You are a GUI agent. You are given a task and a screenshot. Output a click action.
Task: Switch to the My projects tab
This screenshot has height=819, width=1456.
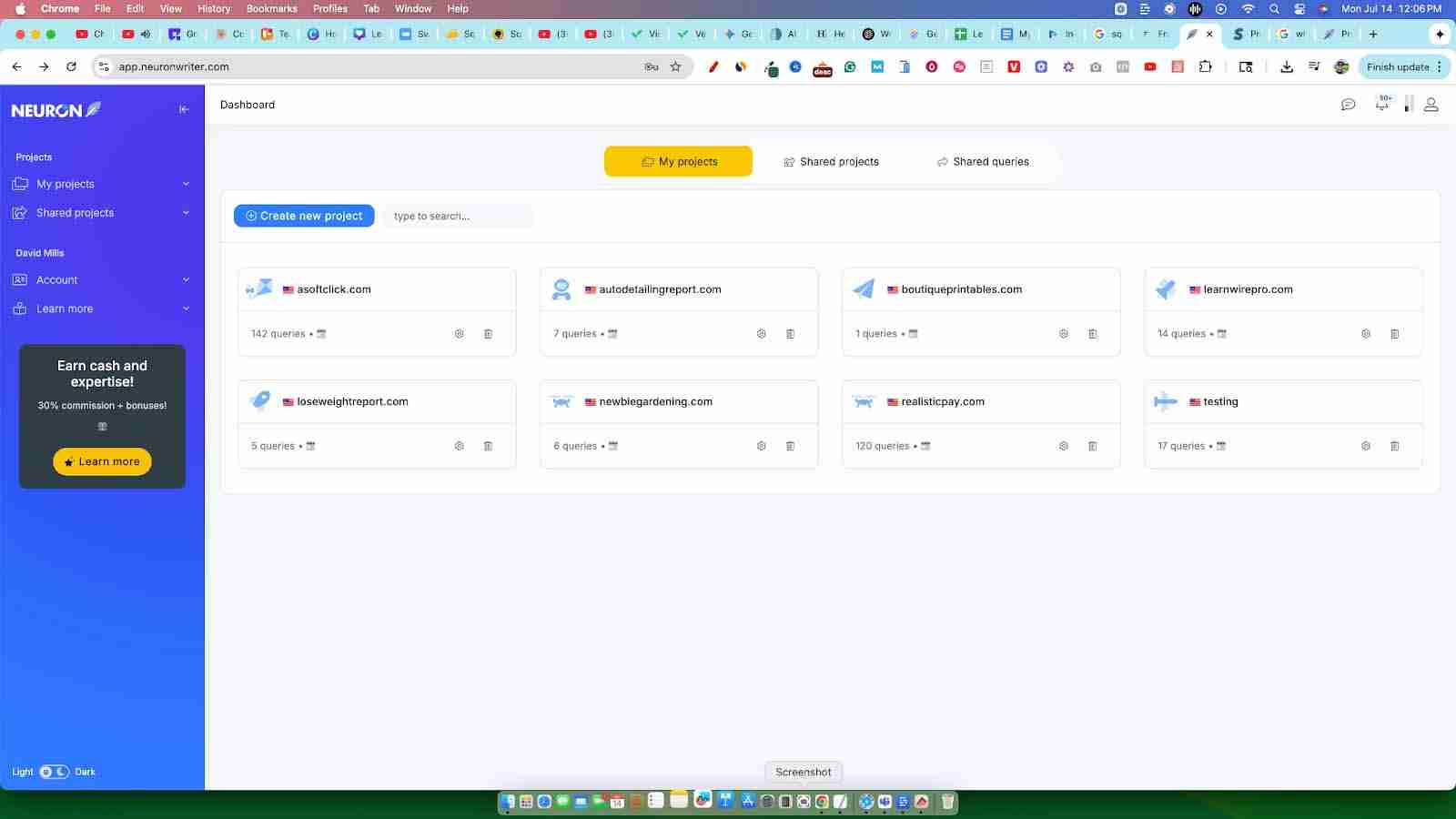[x=678, y=161]
